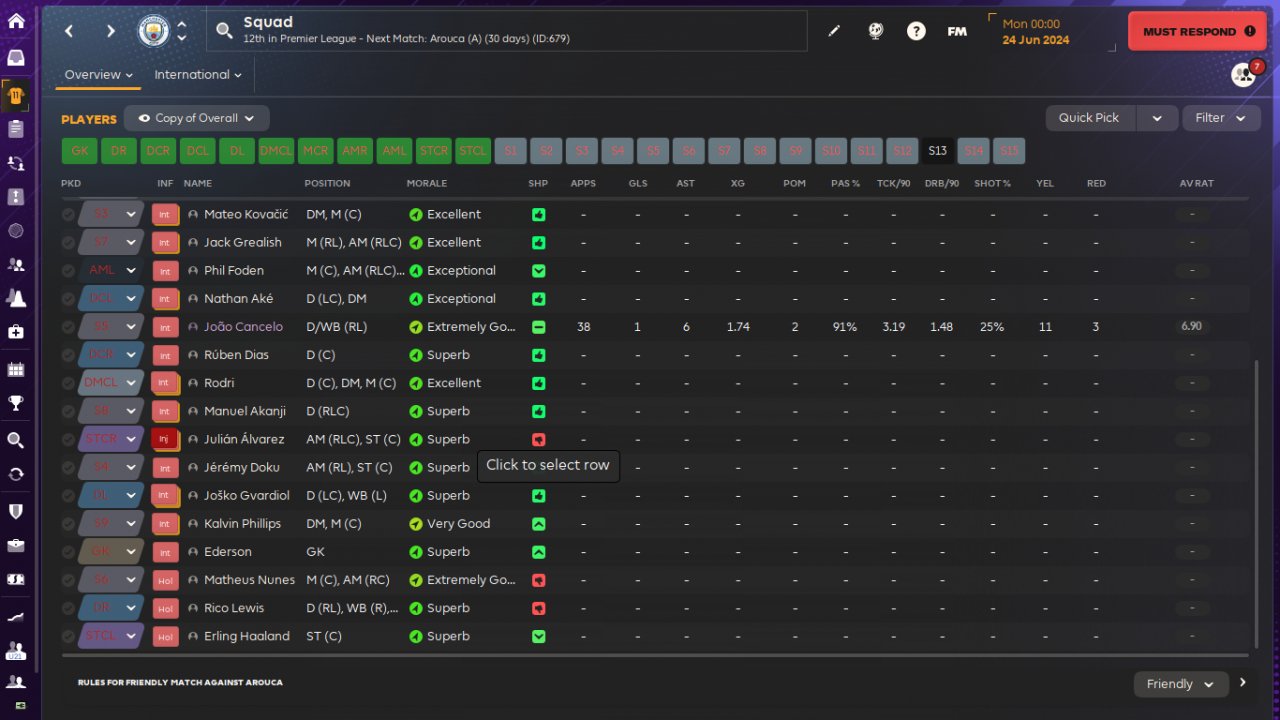Viewport: 1280px width, 720px height.
Task: Open the International tab menu
Action: (198, 75)
